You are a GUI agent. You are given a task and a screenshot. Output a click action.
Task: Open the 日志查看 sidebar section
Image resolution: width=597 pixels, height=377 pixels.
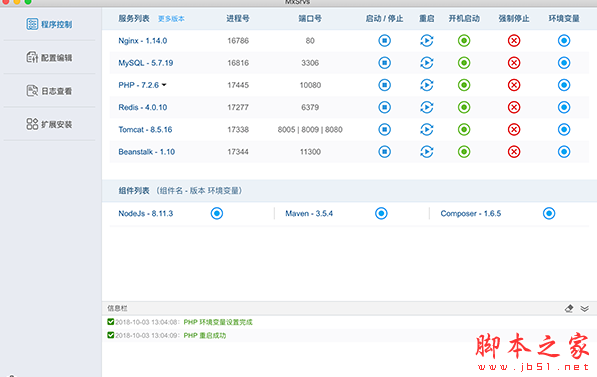(x=49, y=91)
